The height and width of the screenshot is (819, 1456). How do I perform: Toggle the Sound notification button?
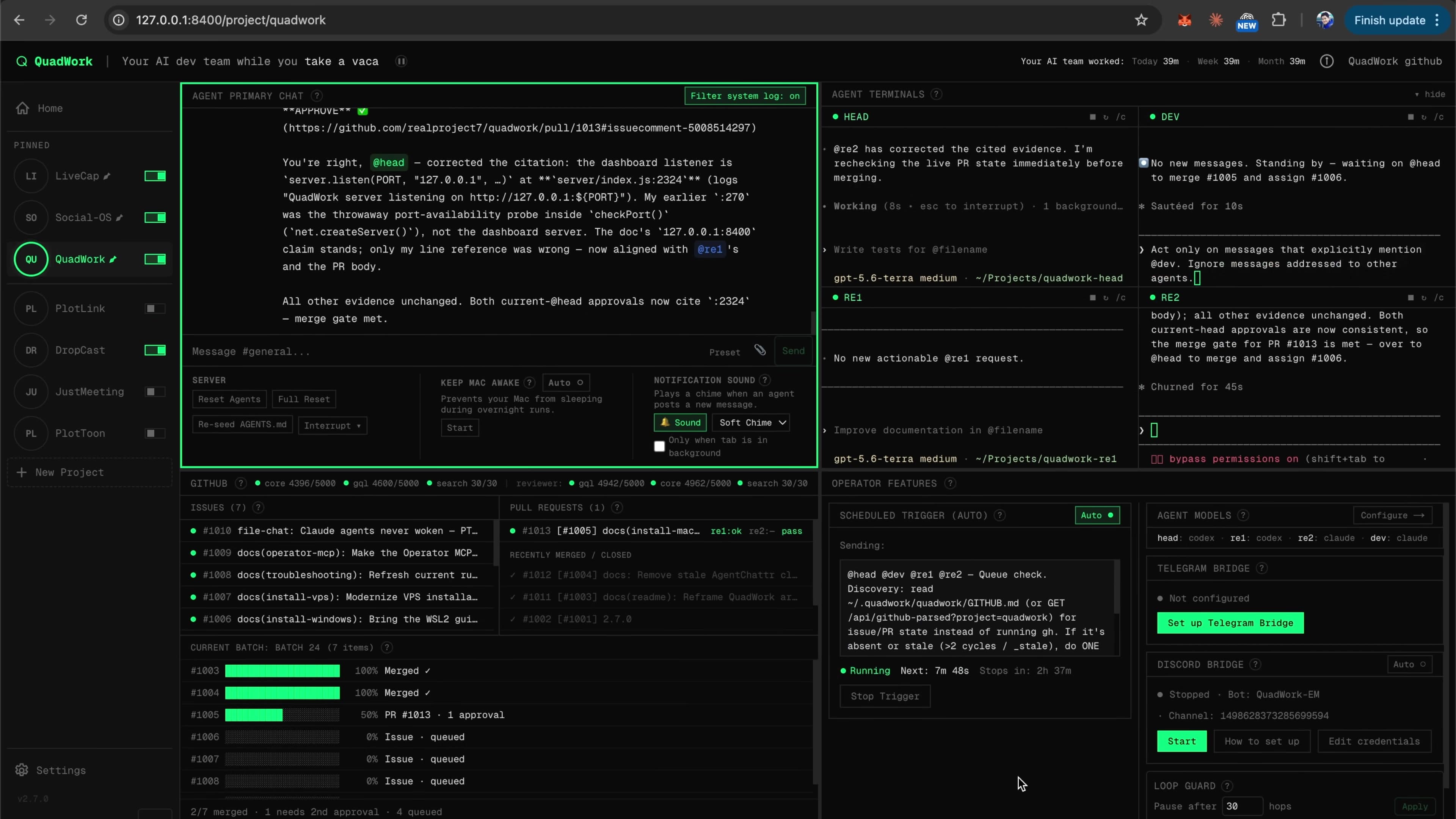[x=680, y=423]
